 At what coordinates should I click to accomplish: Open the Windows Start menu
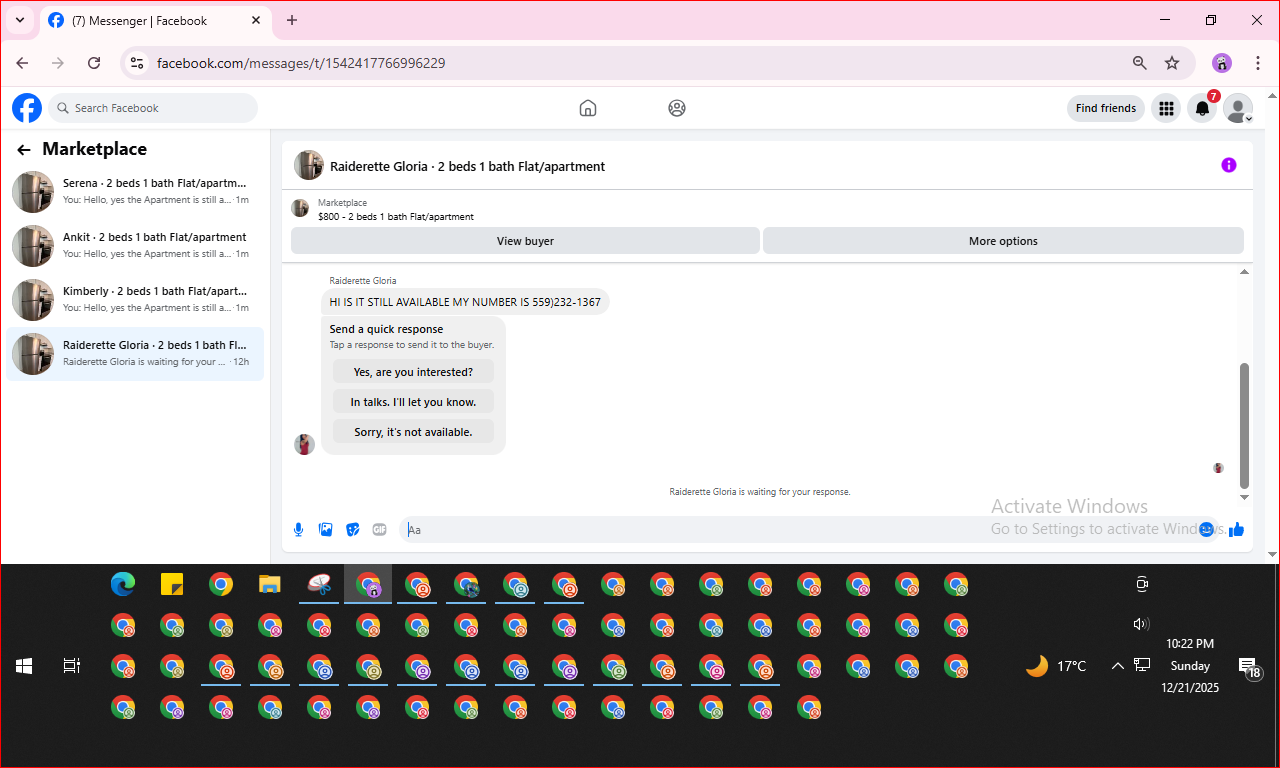coord(24,666)
